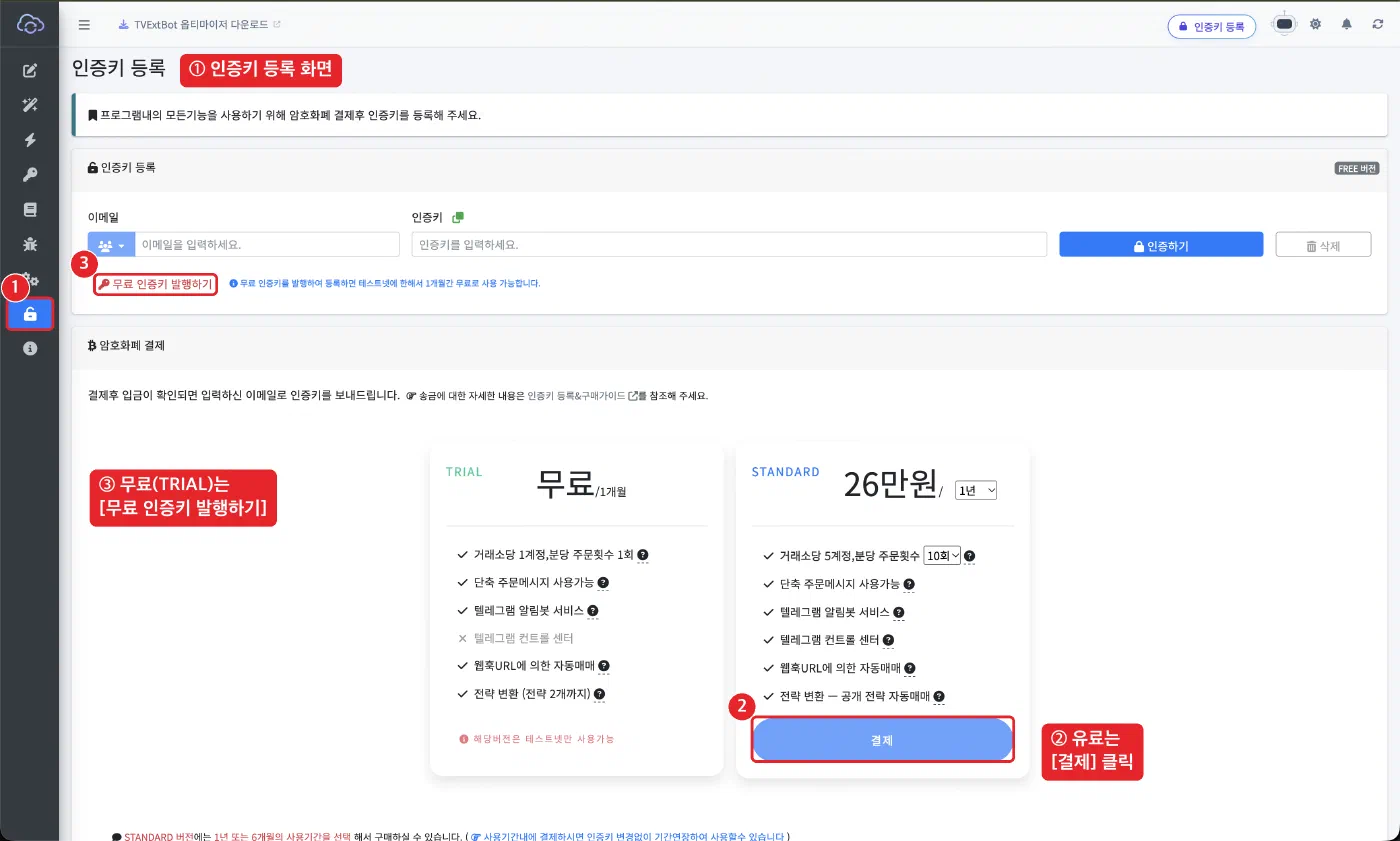Open the 1년 subscription period dropdown
The image size is (1400, 841).
pos(976,490)
